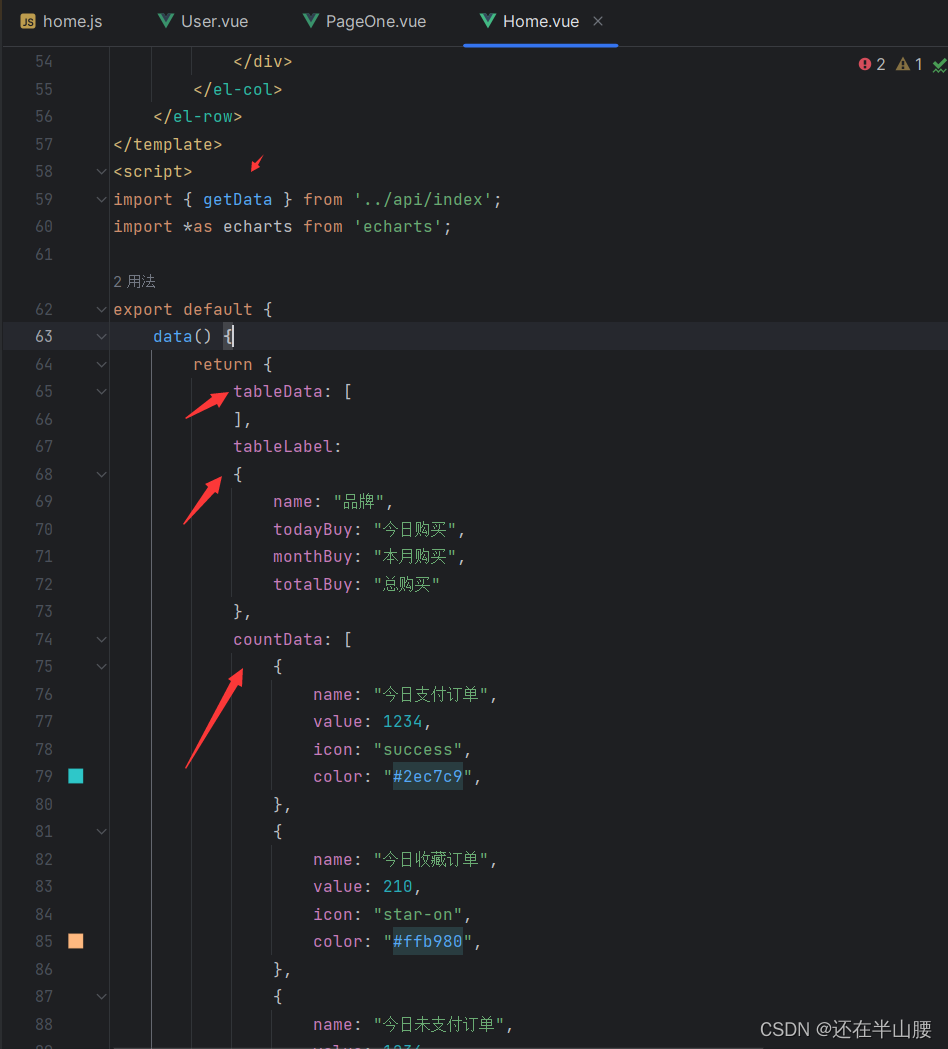948x1049 pixels.
Task: Click the JavaScript icon on the home.js tab
Action: (x=28, y=20)
